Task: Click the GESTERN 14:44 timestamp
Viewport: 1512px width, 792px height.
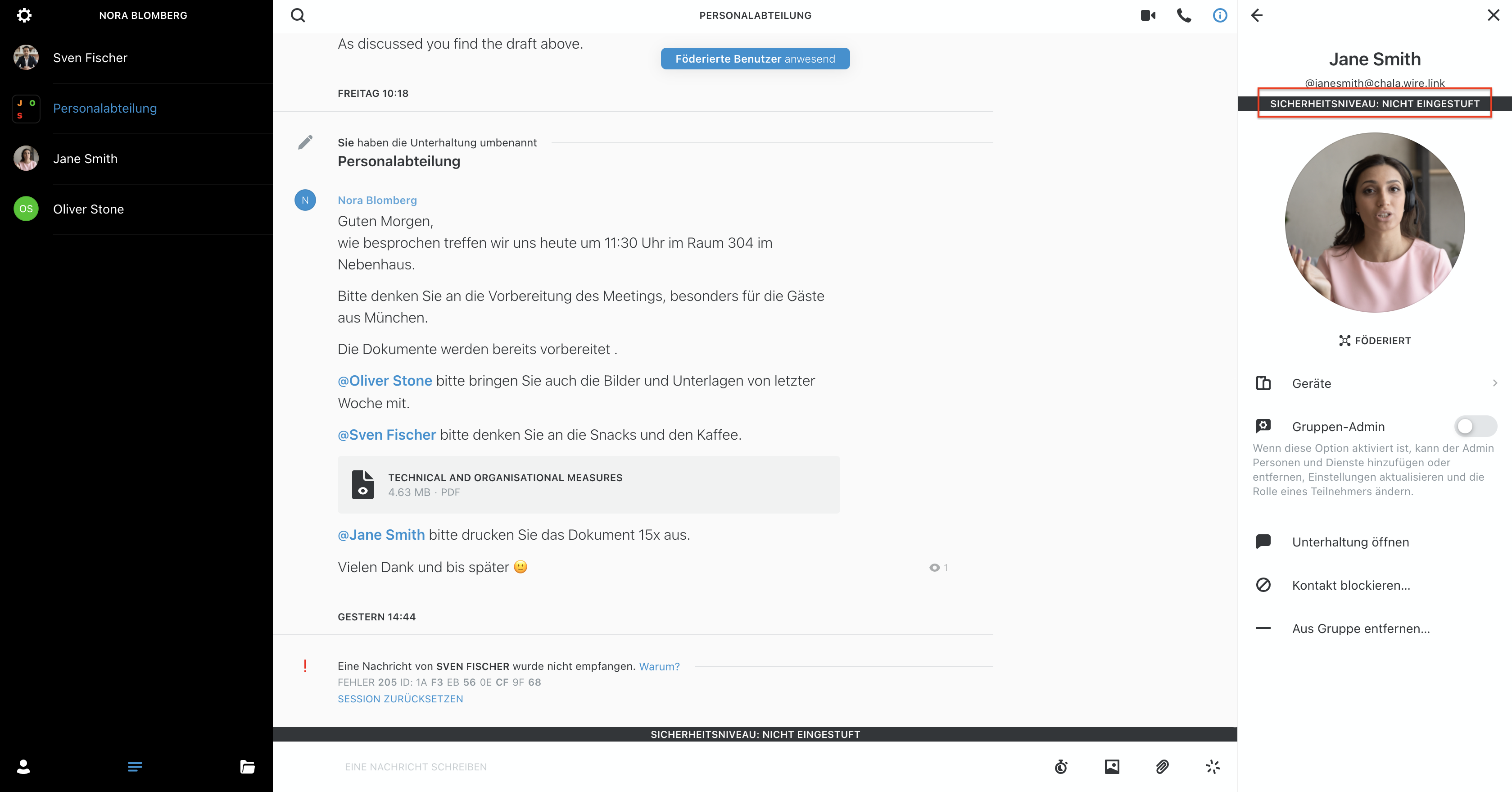Action: (376, 616)
